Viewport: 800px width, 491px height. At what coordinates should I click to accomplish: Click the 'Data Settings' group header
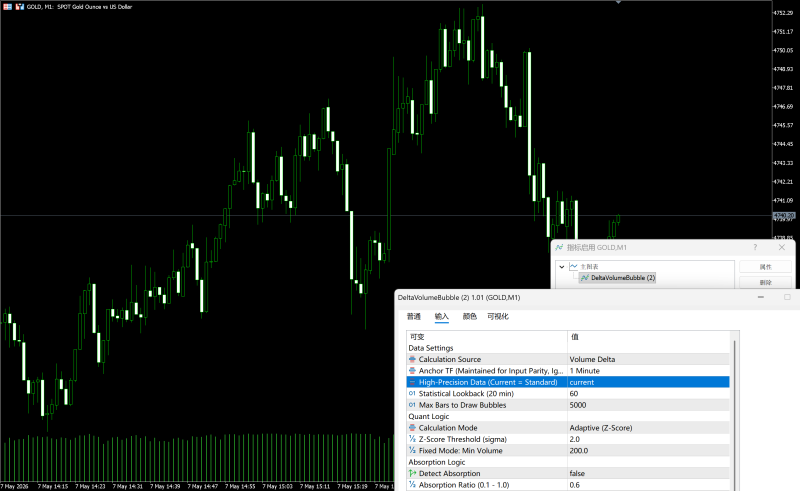point(431,348)
